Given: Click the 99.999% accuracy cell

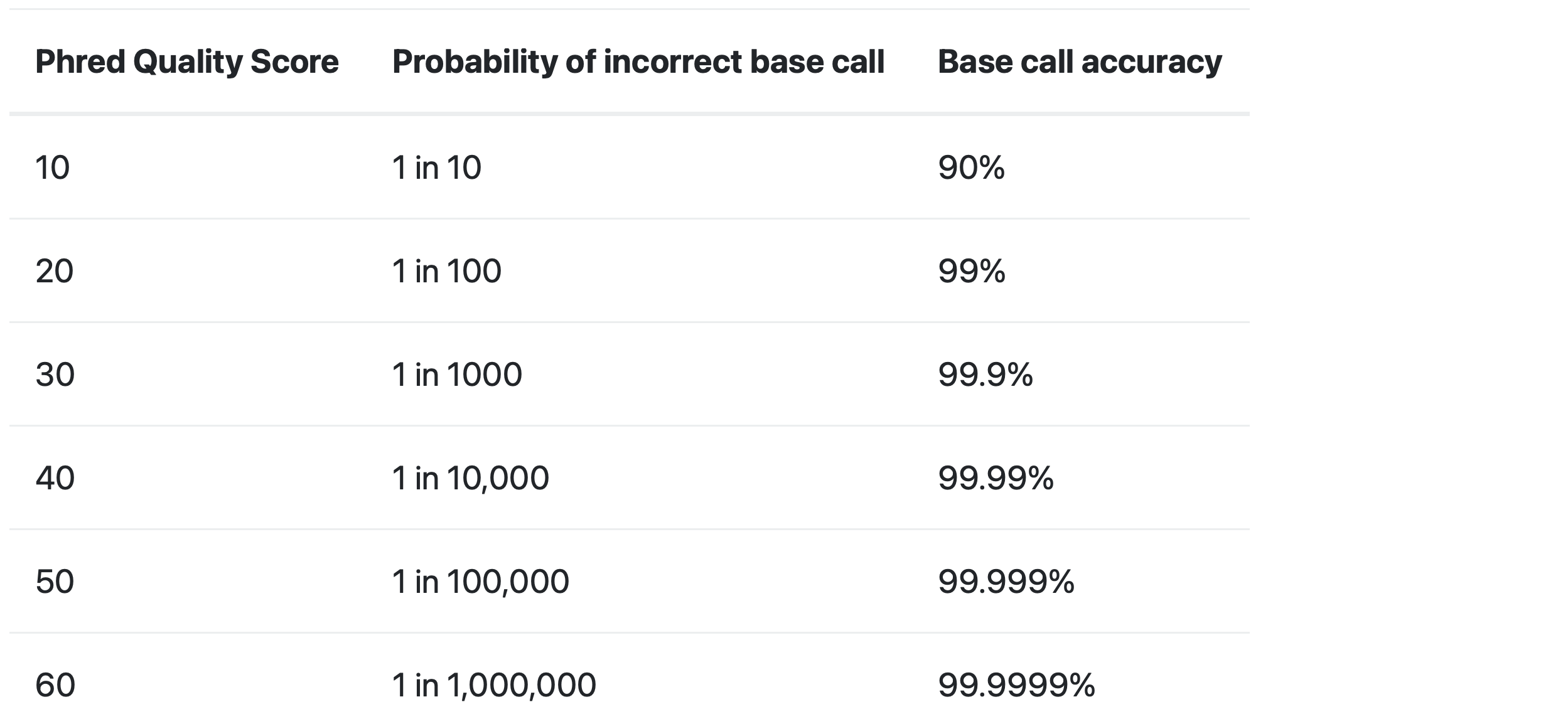Looking at the screenshot, I should point(1006,582).
